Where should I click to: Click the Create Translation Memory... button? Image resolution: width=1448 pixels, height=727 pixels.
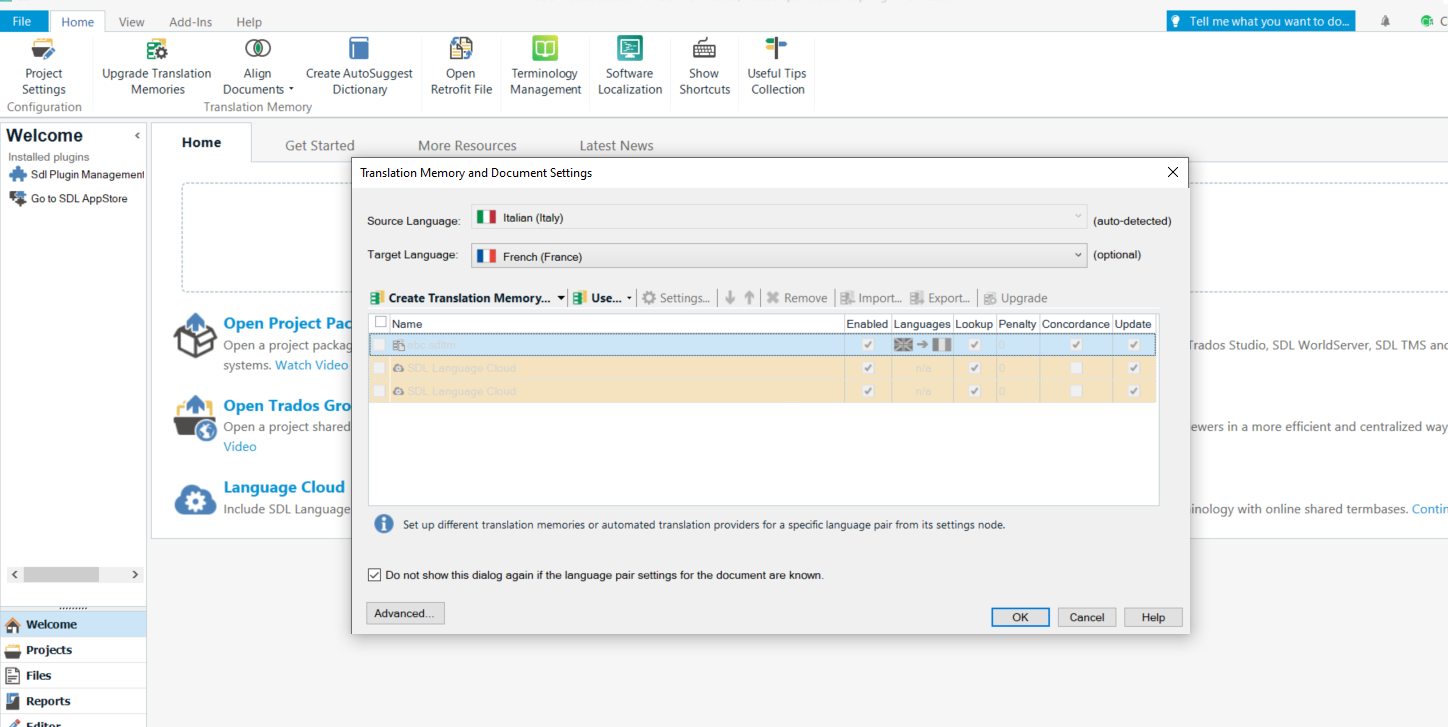(x=460, y=298)
